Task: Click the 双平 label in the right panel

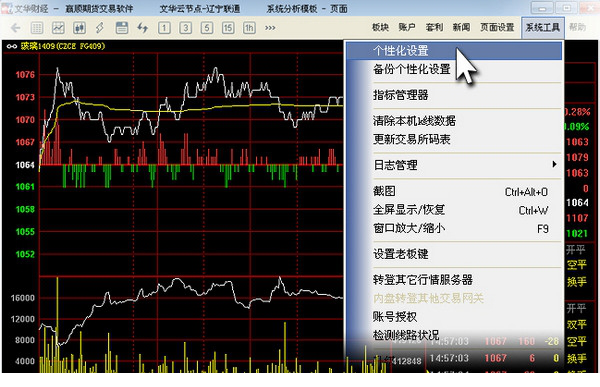Action: click(x=577, y=324)
